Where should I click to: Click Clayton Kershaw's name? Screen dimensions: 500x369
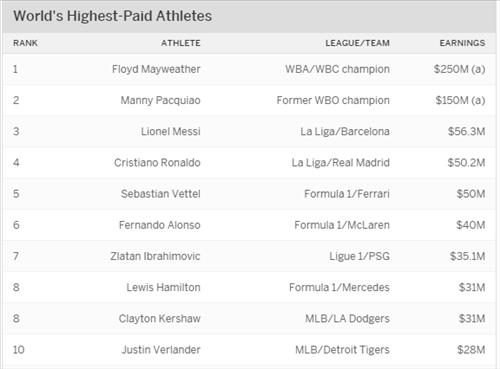(159, 319)
